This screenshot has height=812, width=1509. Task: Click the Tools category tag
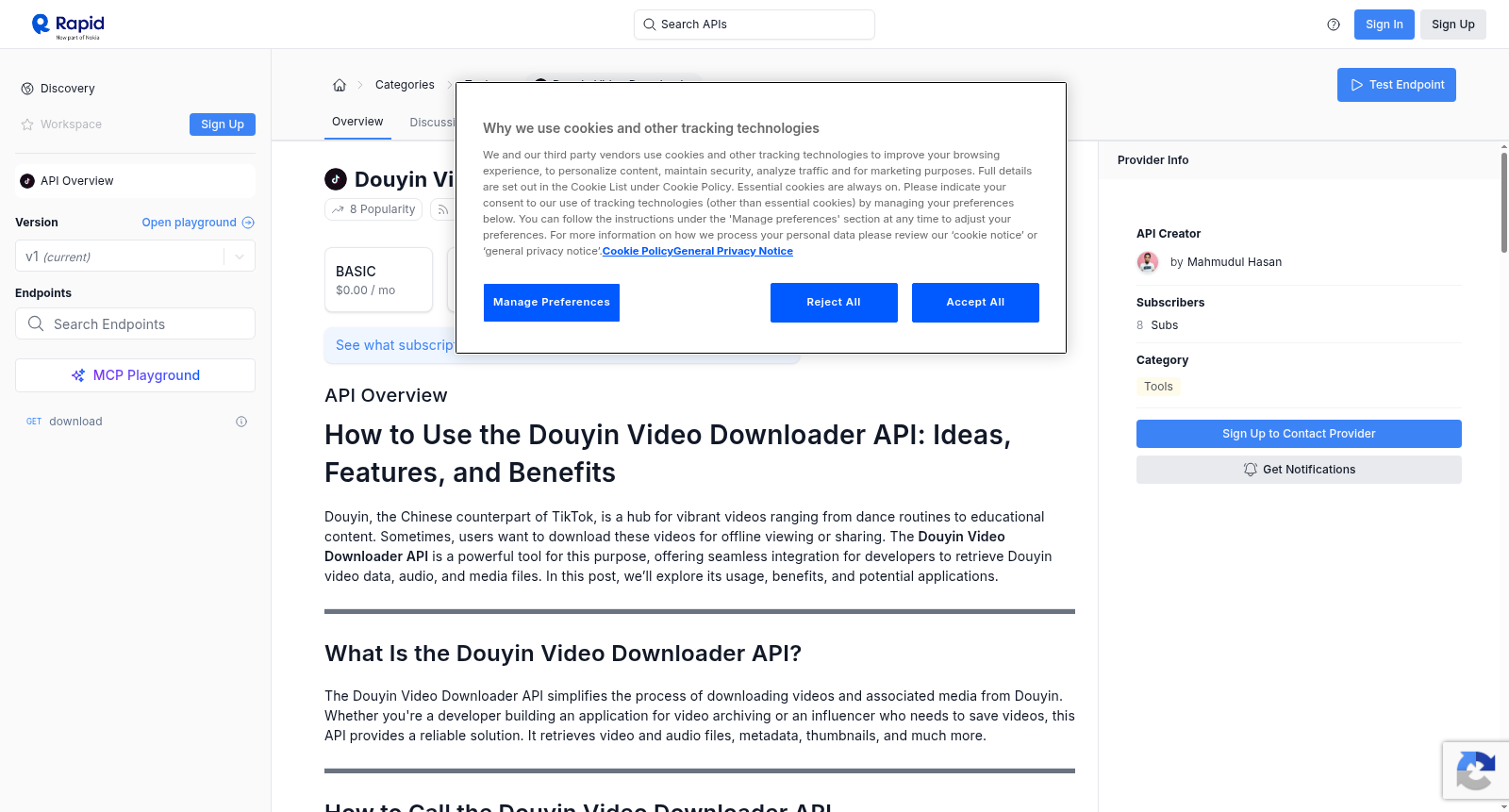coord(1158,387)
